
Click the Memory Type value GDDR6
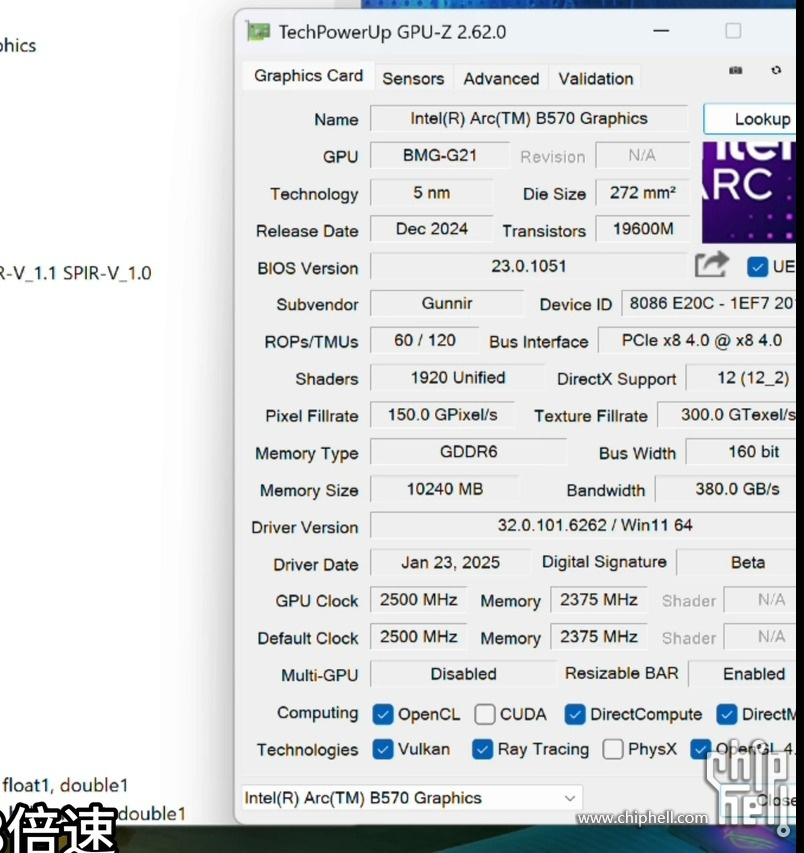468,452
